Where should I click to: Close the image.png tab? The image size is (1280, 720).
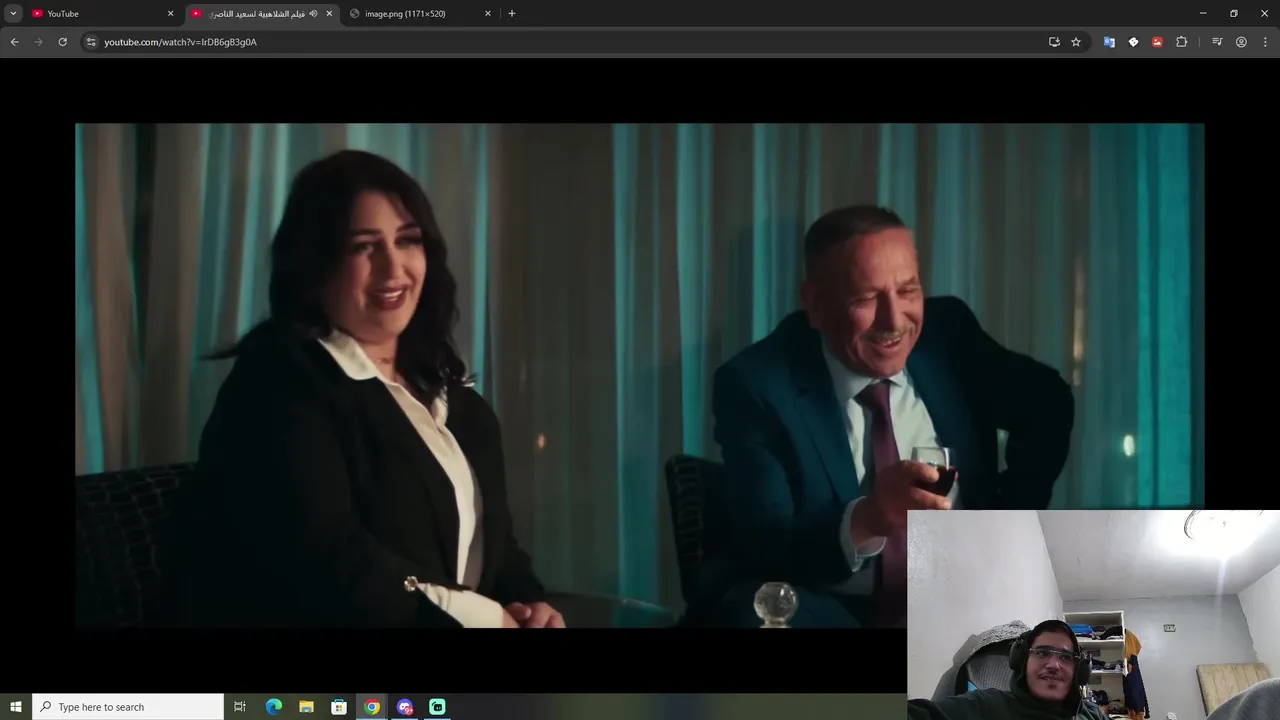488,14
